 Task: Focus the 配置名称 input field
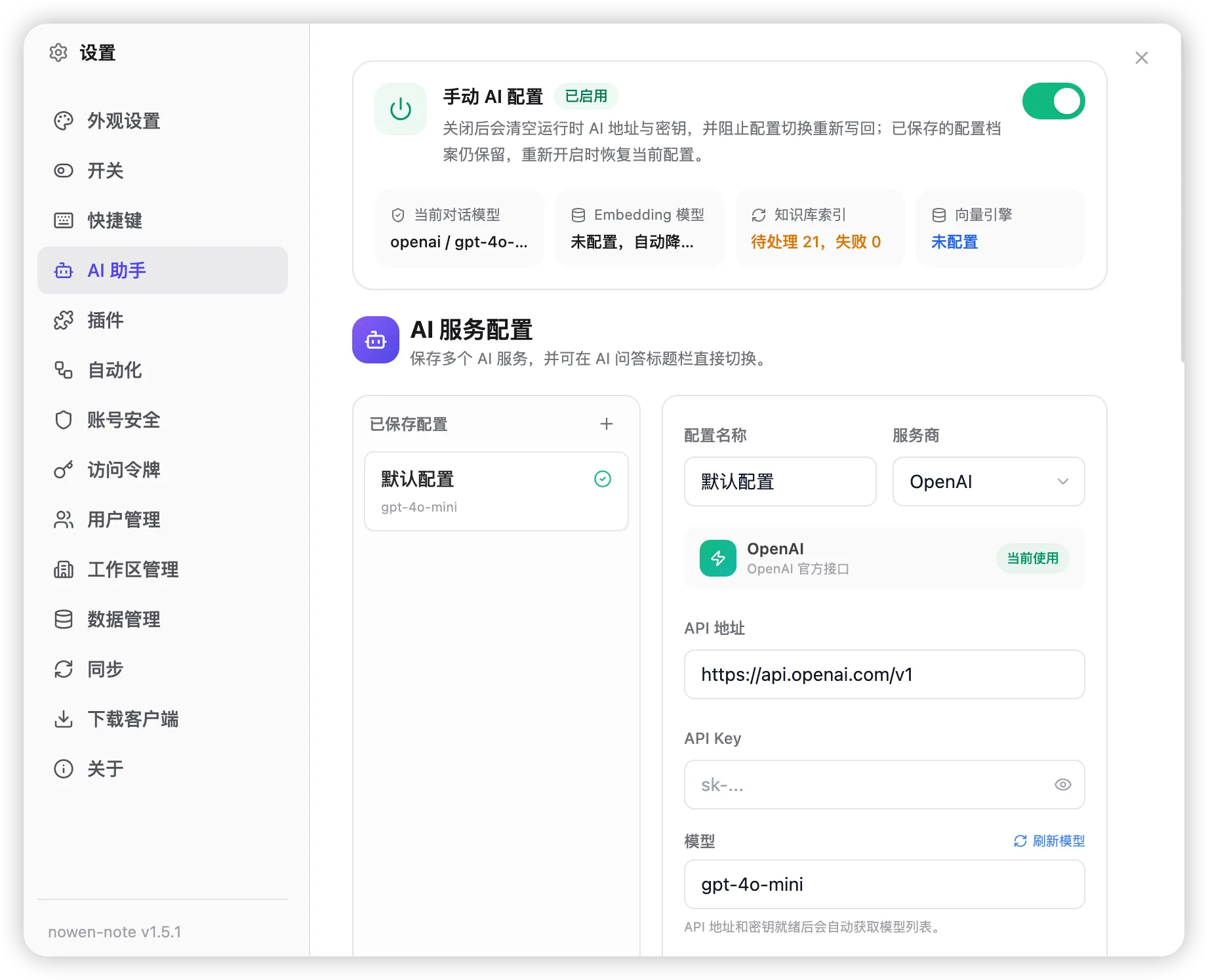(780, 481)
